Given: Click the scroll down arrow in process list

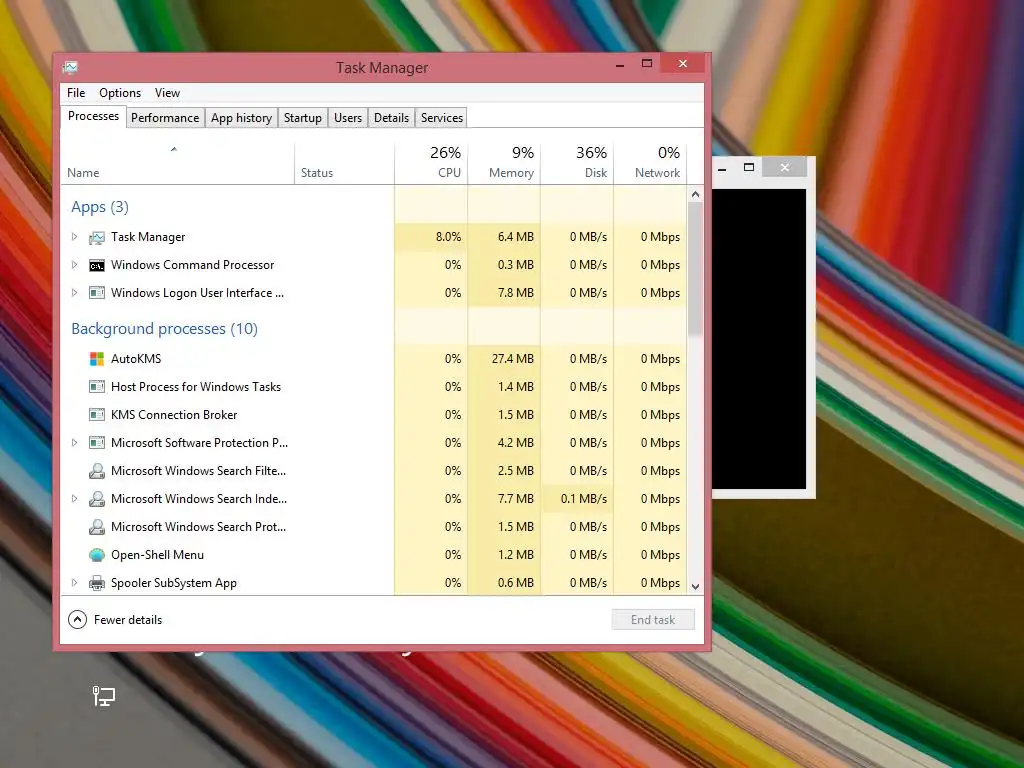Looking at the screenshot, I should coord(695,586).
